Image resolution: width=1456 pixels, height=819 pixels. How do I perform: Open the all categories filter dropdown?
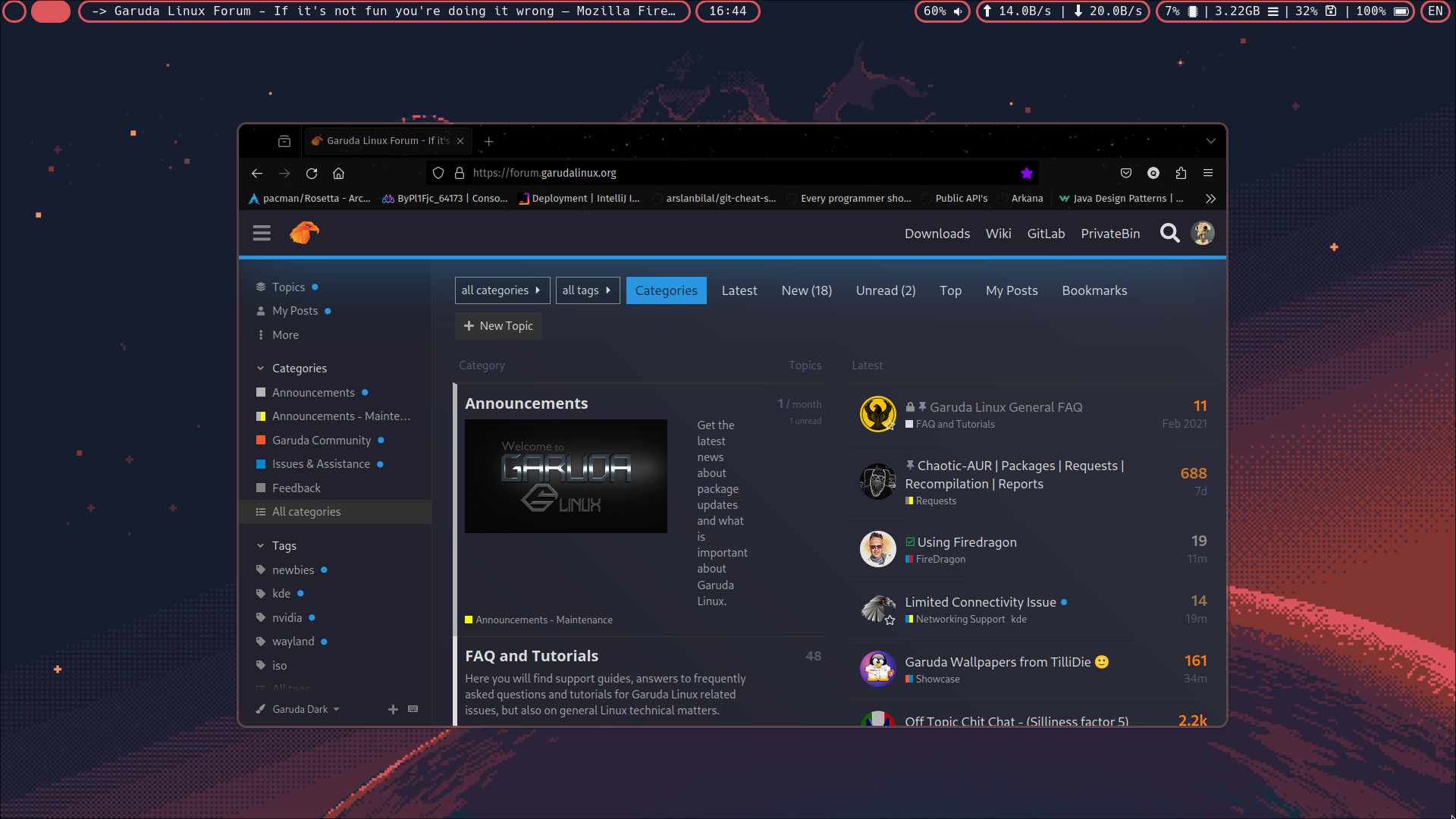pos(502,290)
